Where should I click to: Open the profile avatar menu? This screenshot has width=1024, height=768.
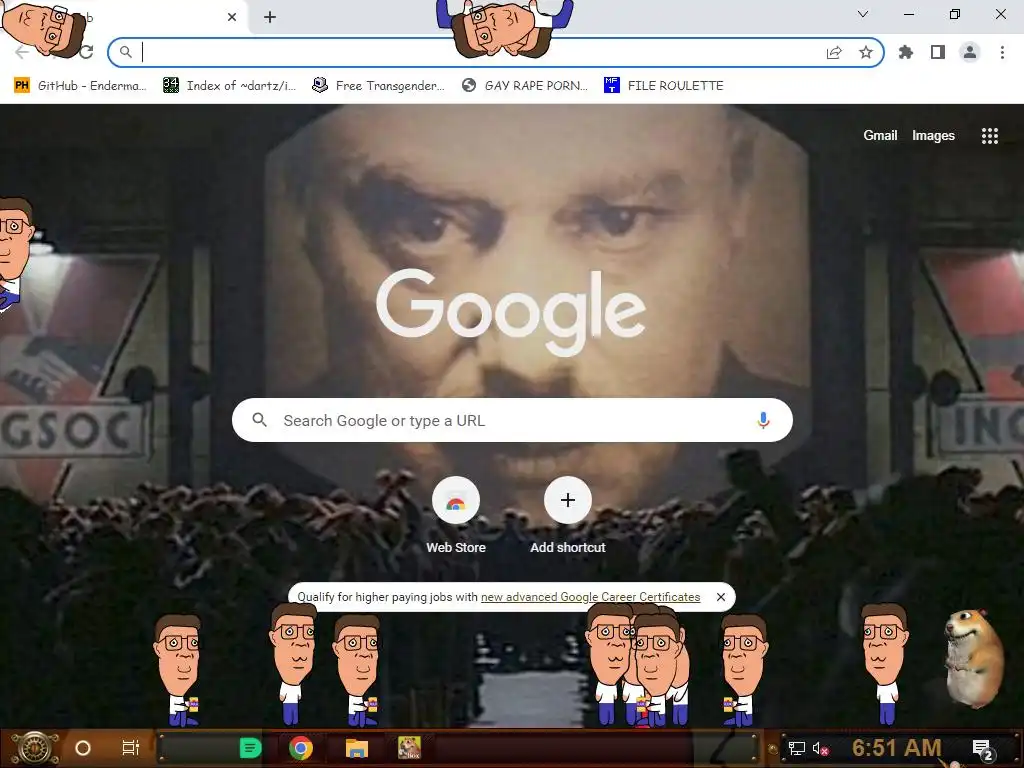point(970,52)
